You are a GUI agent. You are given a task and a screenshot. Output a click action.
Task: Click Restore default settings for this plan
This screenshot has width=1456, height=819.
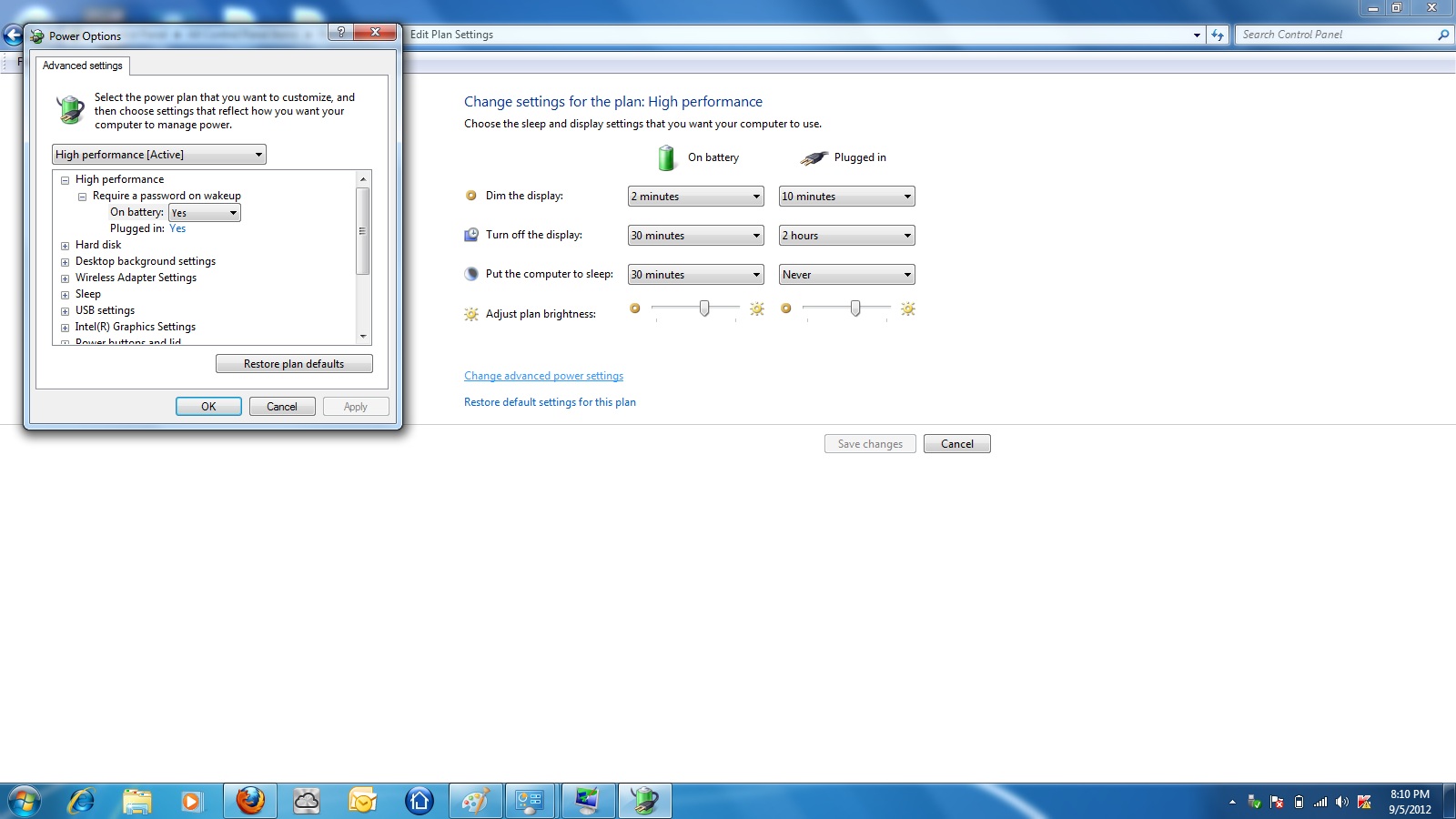(x=550, y=402)
